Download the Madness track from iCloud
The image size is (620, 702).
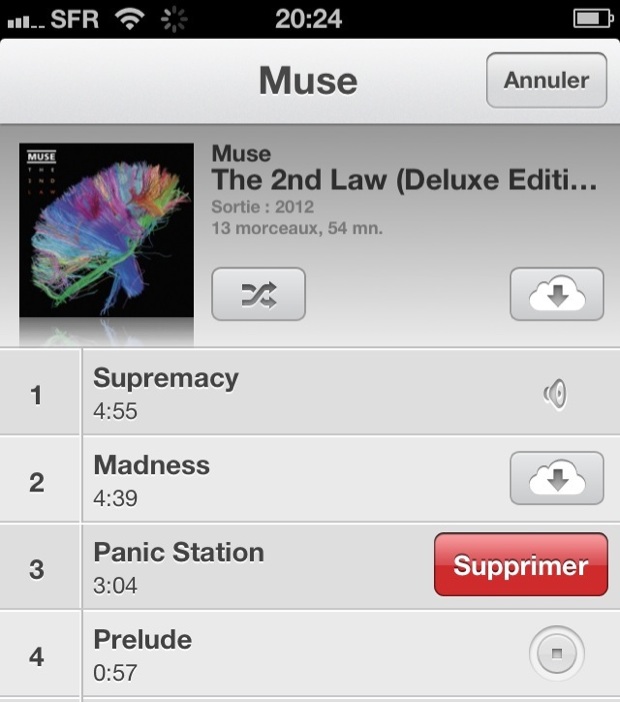pyautogui.click(x=557, y=478)
